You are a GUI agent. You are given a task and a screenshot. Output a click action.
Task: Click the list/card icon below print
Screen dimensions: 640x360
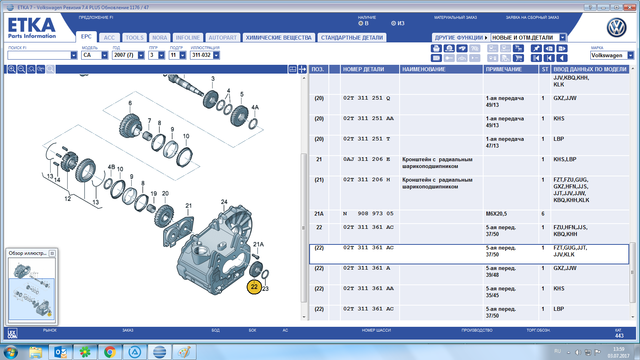tap(436, 58)
